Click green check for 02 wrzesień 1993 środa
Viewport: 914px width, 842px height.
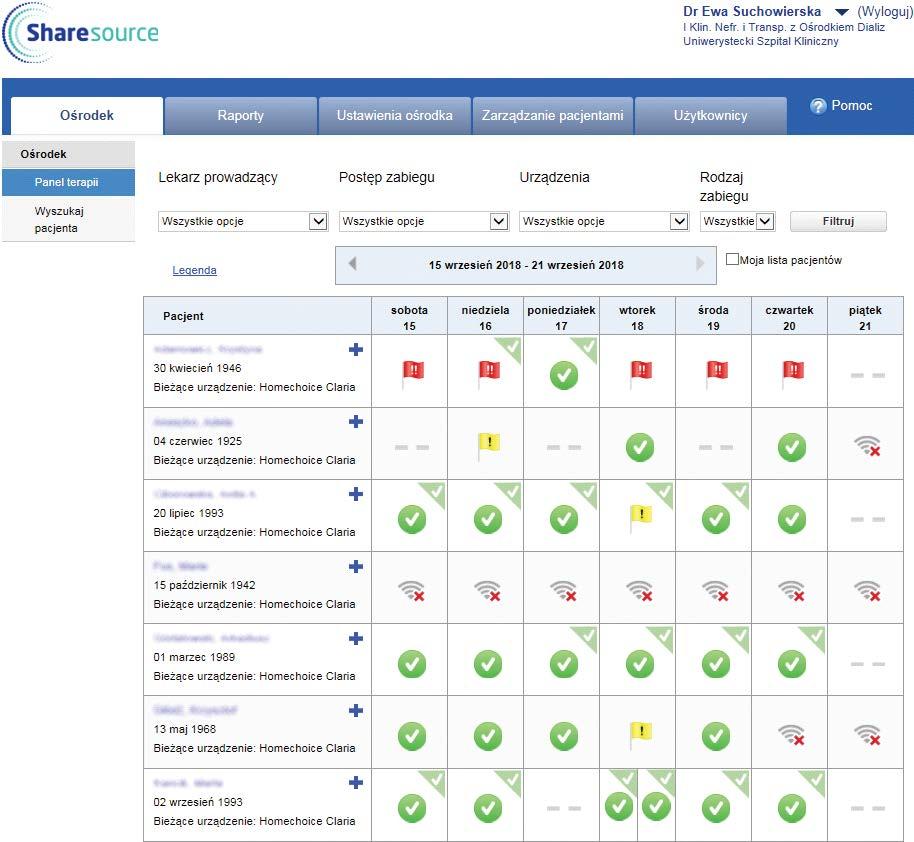point(716,808)
